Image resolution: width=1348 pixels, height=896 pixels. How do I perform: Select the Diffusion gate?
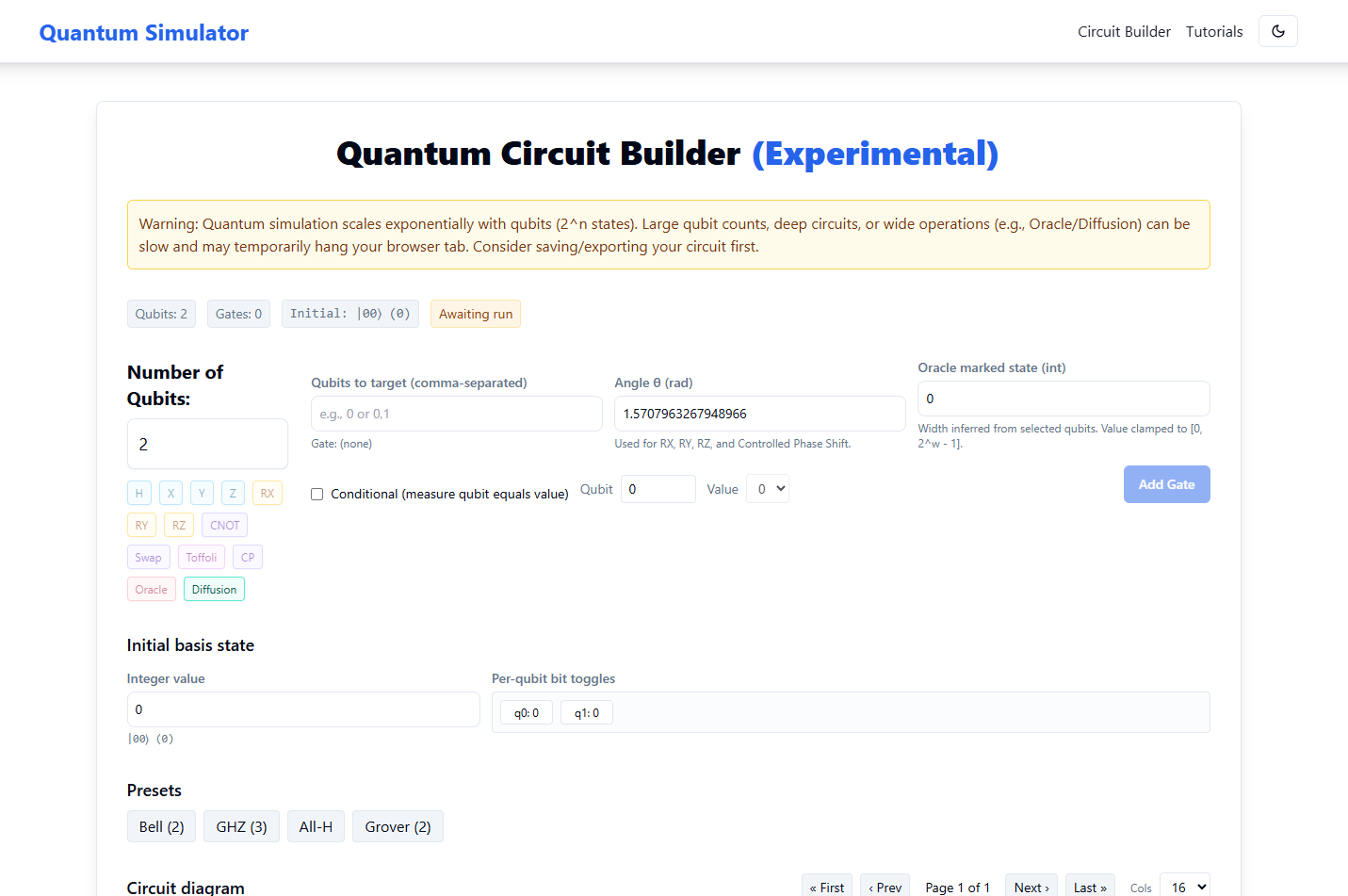[x=214, y=589]
